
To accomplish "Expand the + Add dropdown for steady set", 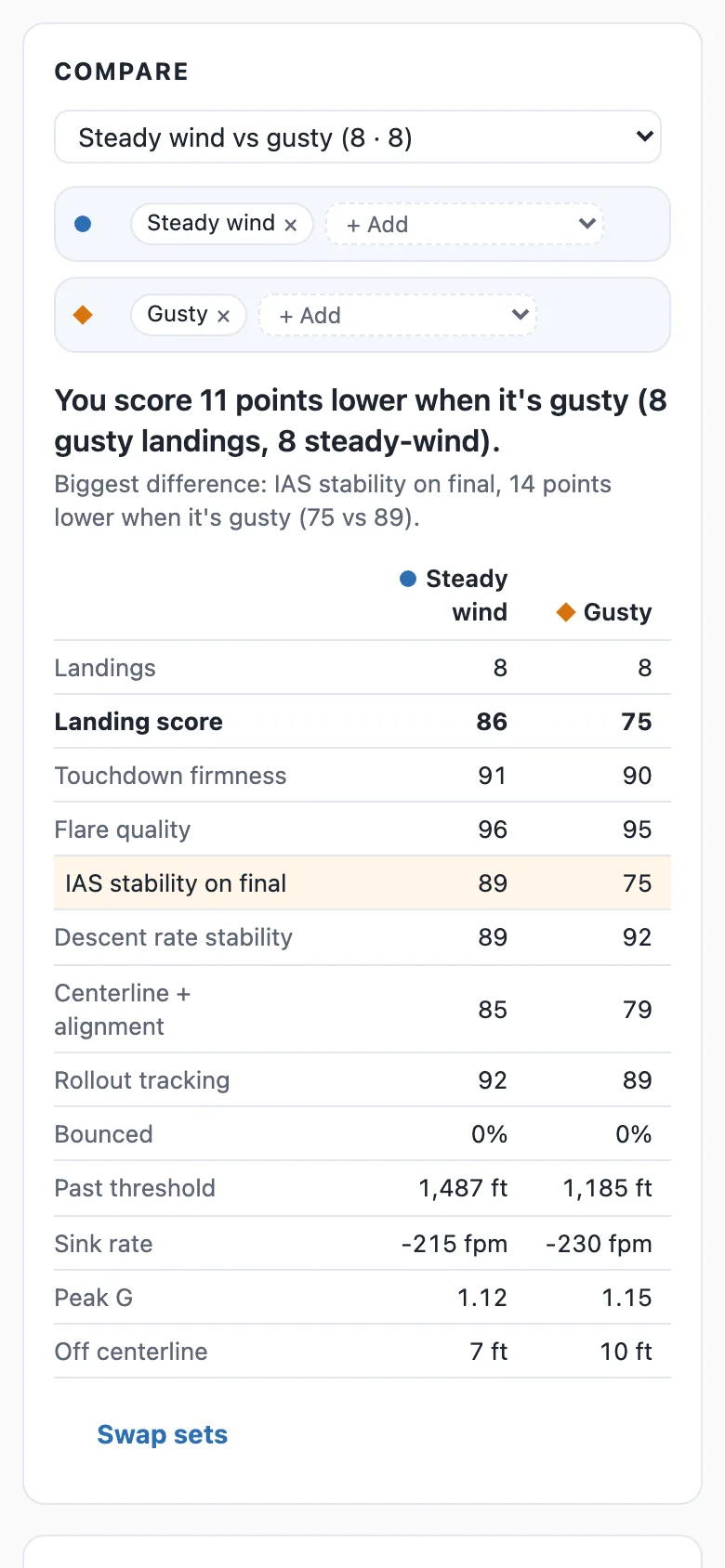I will pyautogui.click(x=465, y=225).
